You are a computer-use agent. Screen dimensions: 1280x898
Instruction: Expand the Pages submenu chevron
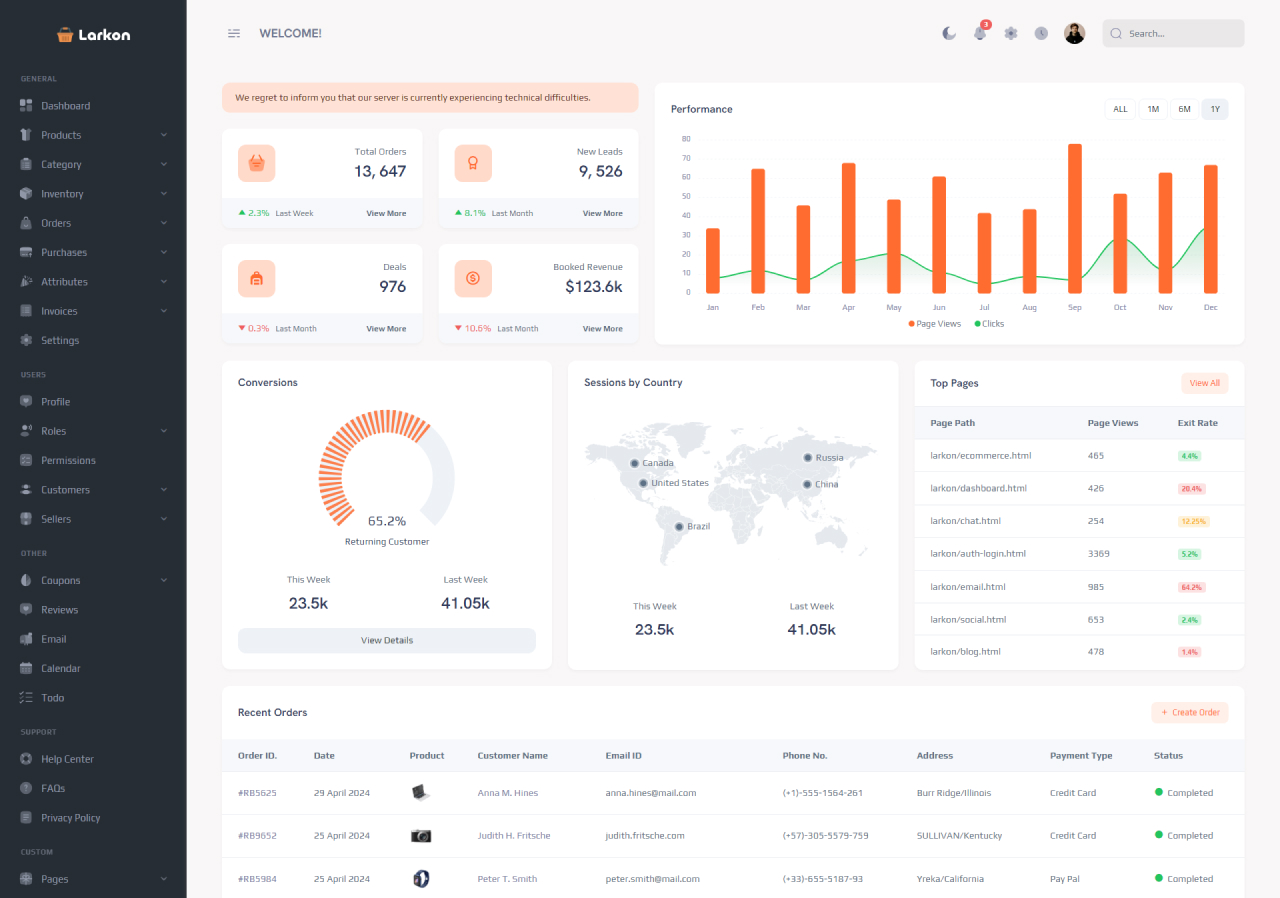tap(164, 879)
